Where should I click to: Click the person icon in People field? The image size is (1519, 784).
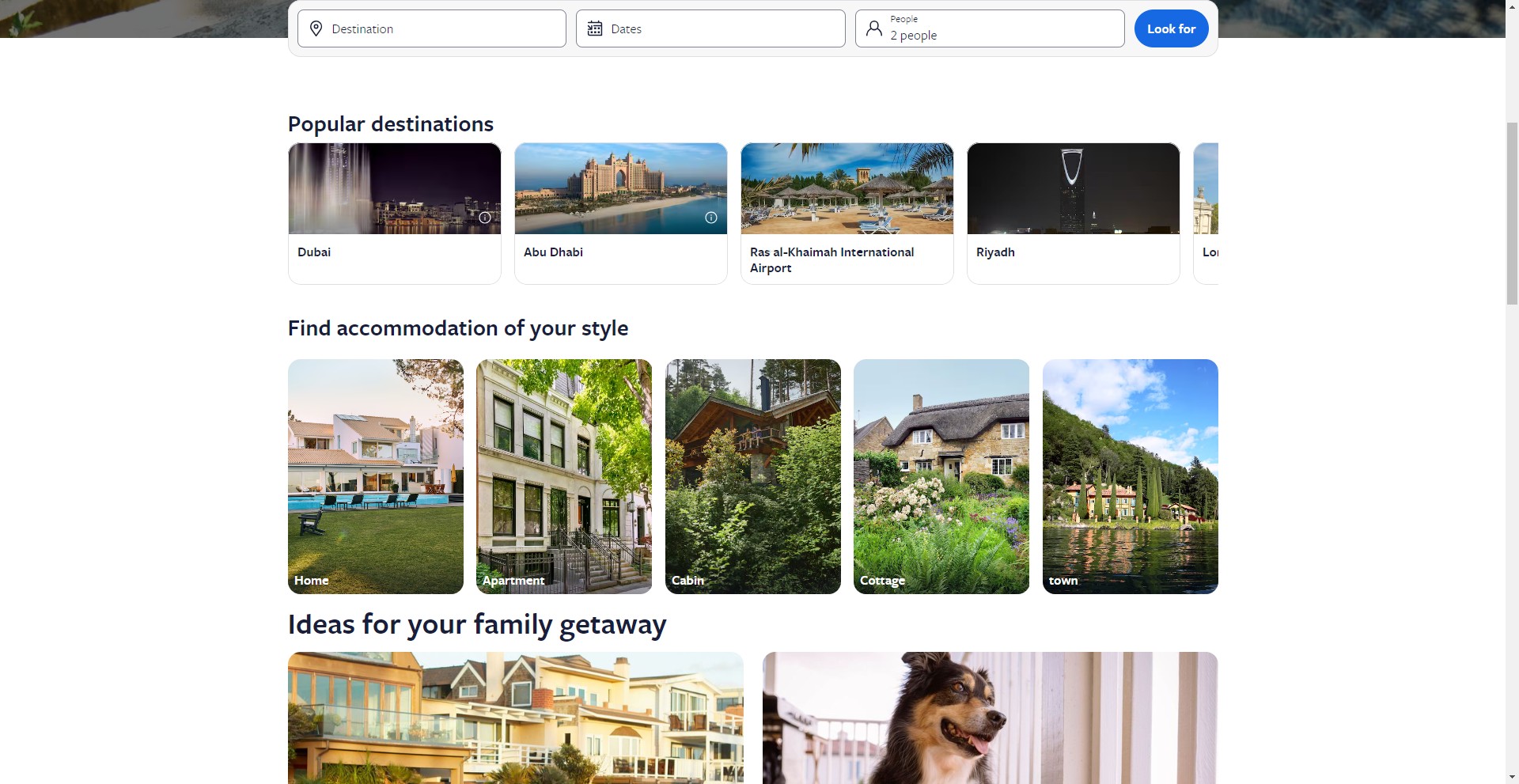point(873,28)
